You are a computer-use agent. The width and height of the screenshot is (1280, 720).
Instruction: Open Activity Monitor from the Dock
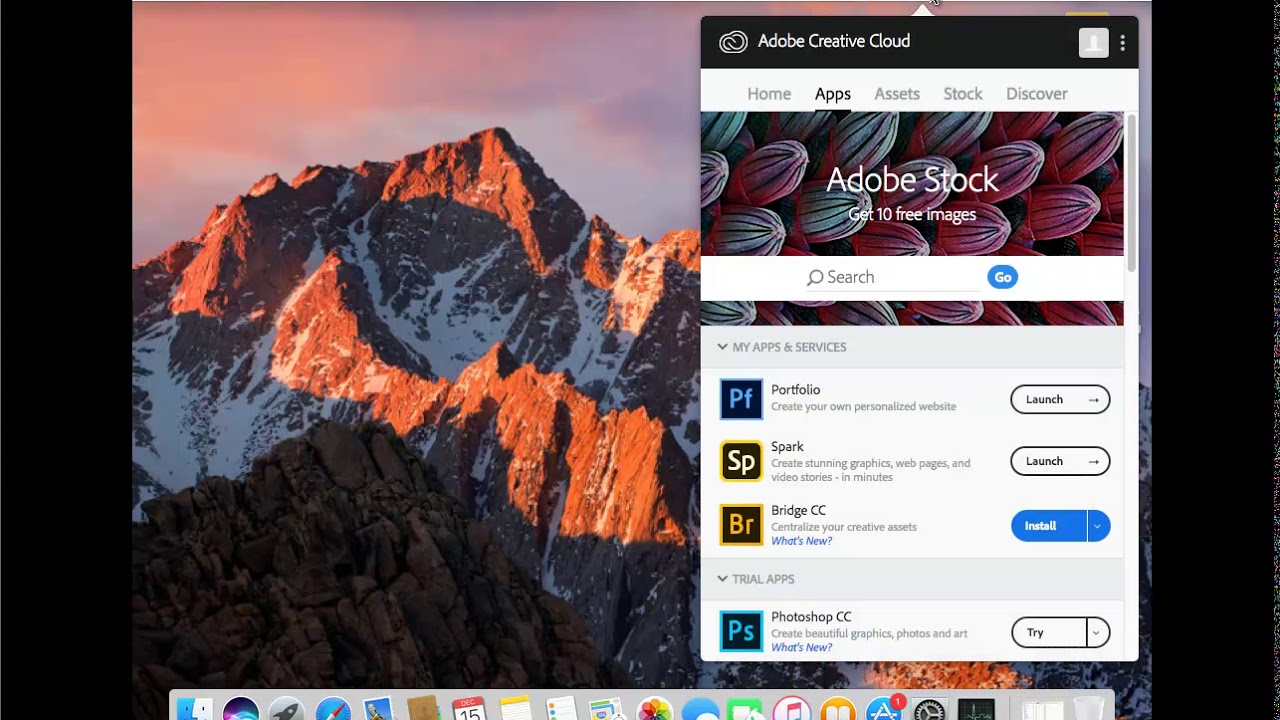click(x=976, y=709)
